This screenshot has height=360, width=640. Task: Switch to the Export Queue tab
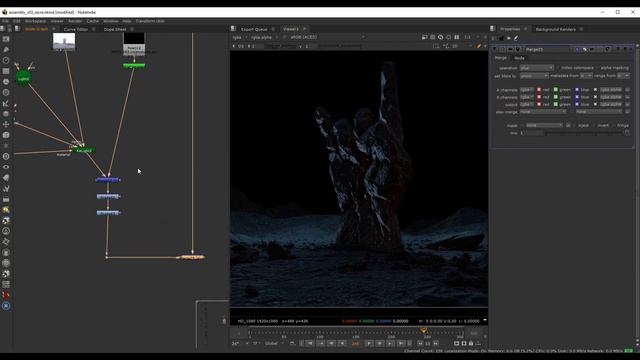click(254, 29)
